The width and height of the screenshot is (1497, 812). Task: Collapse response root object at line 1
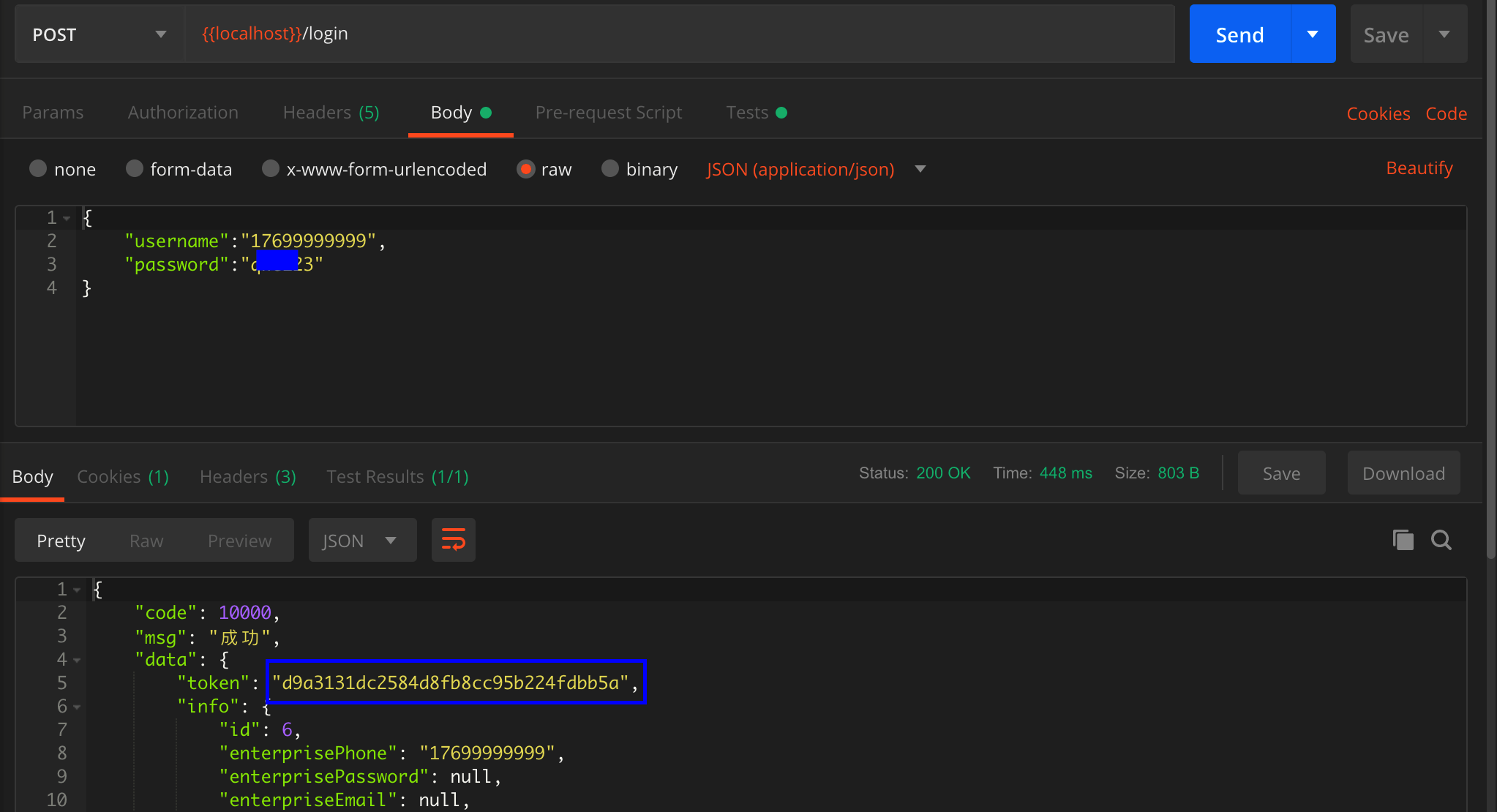tap(78, 590)
